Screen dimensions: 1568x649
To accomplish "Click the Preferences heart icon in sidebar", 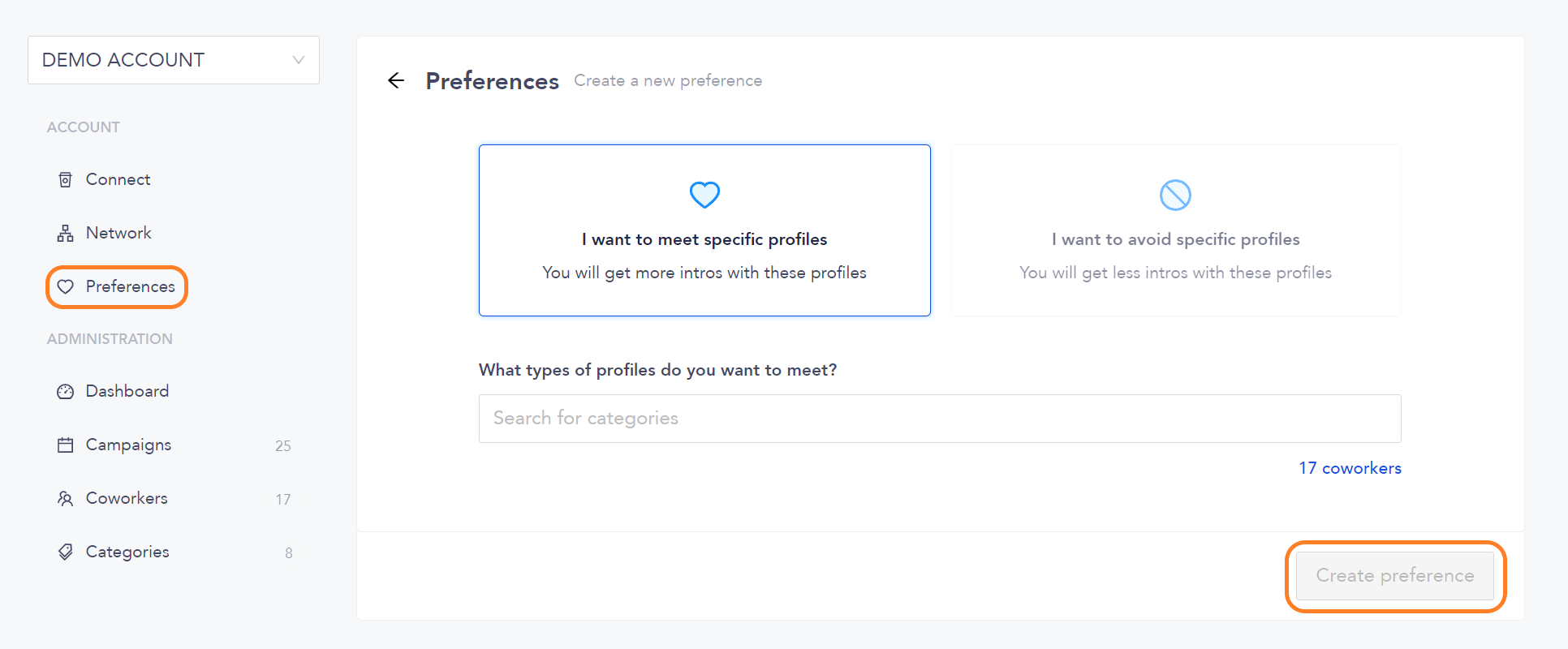I will point(66,286).
